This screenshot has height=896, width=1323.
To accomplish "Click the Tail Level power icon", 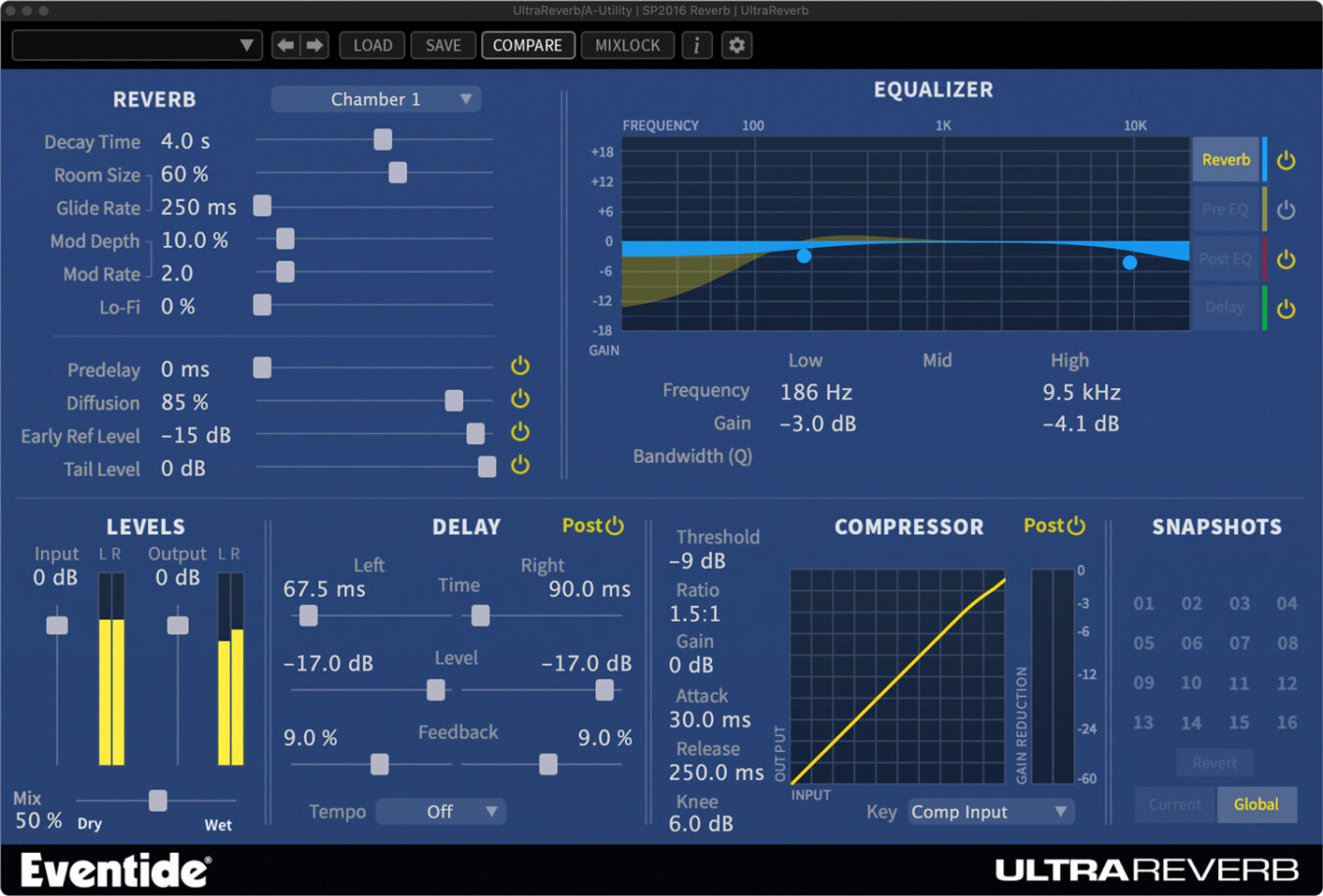I will [520, 465].
